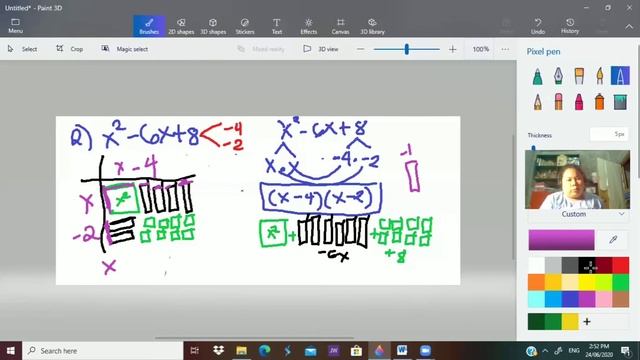Screen dimensions: 640x360
Task: Show hidden system tray icons
Action: [x=545, y=351]
